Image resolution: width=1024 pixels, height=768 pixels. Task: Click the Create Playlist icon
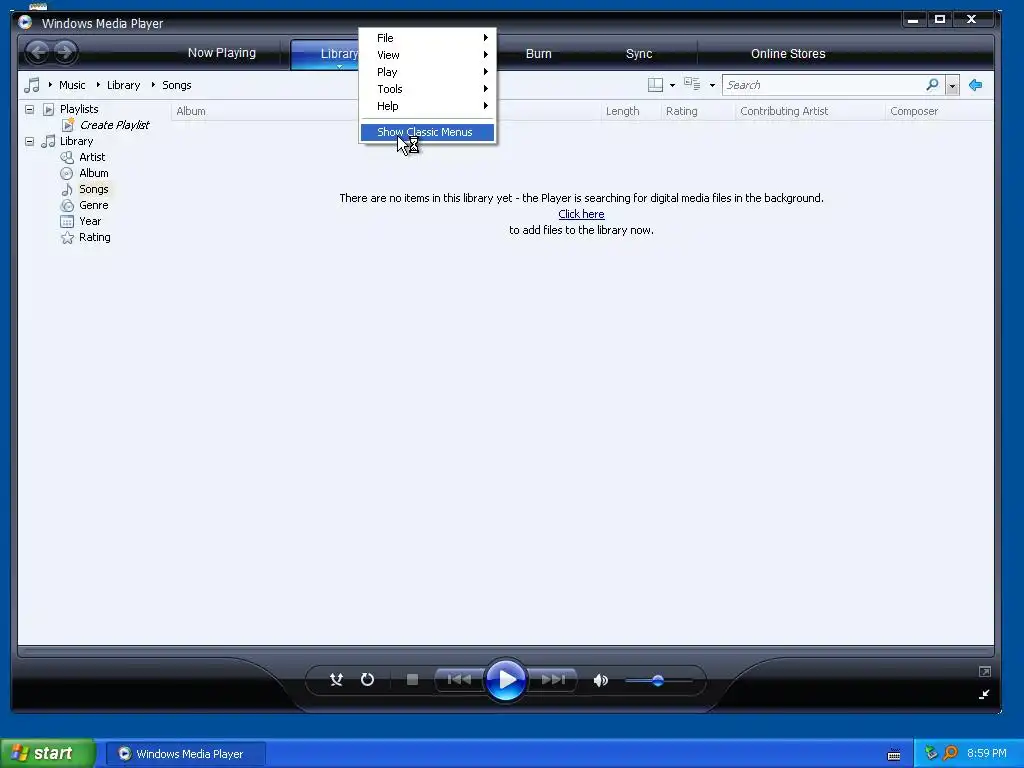67,125
